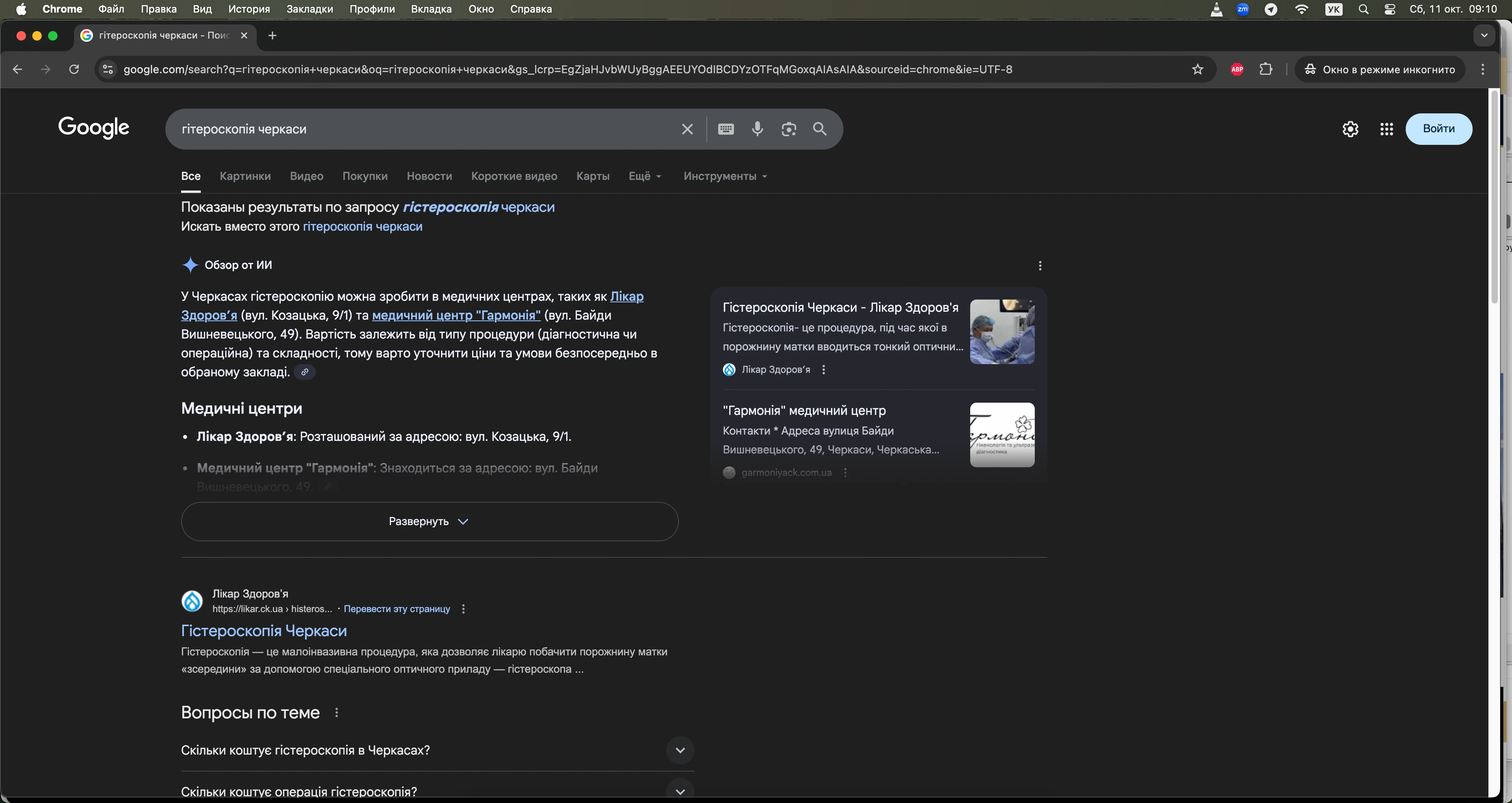
Task: Open the Chrome extensions puzzle icon
Action: [x=1266, y=69]
